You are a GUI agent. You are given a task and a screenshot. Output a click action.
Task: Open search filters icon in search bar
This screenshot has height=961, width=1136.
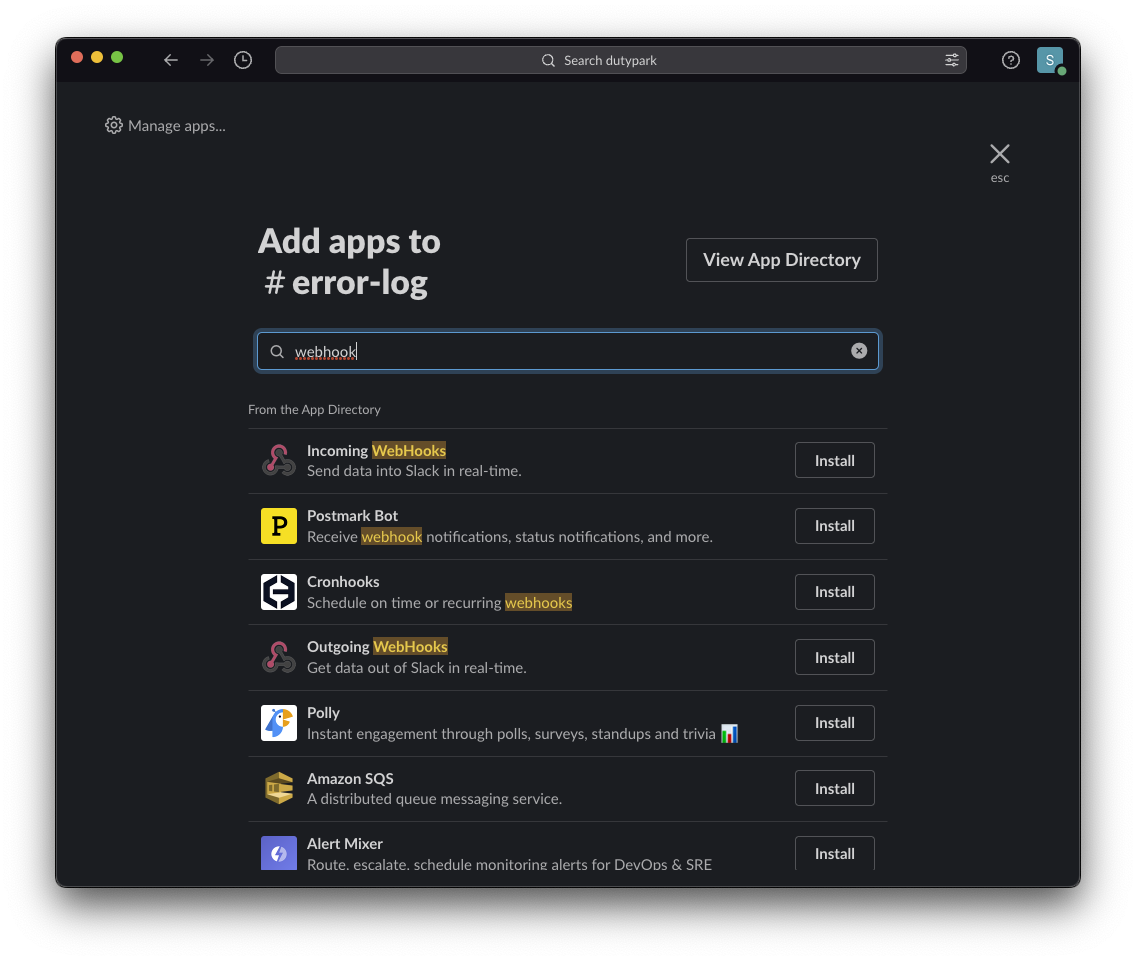951,60
